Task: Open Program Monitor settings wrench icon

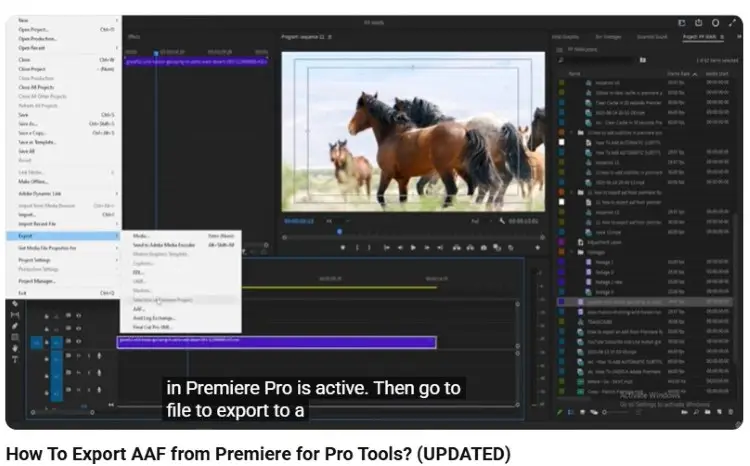Action: (502, 221)
